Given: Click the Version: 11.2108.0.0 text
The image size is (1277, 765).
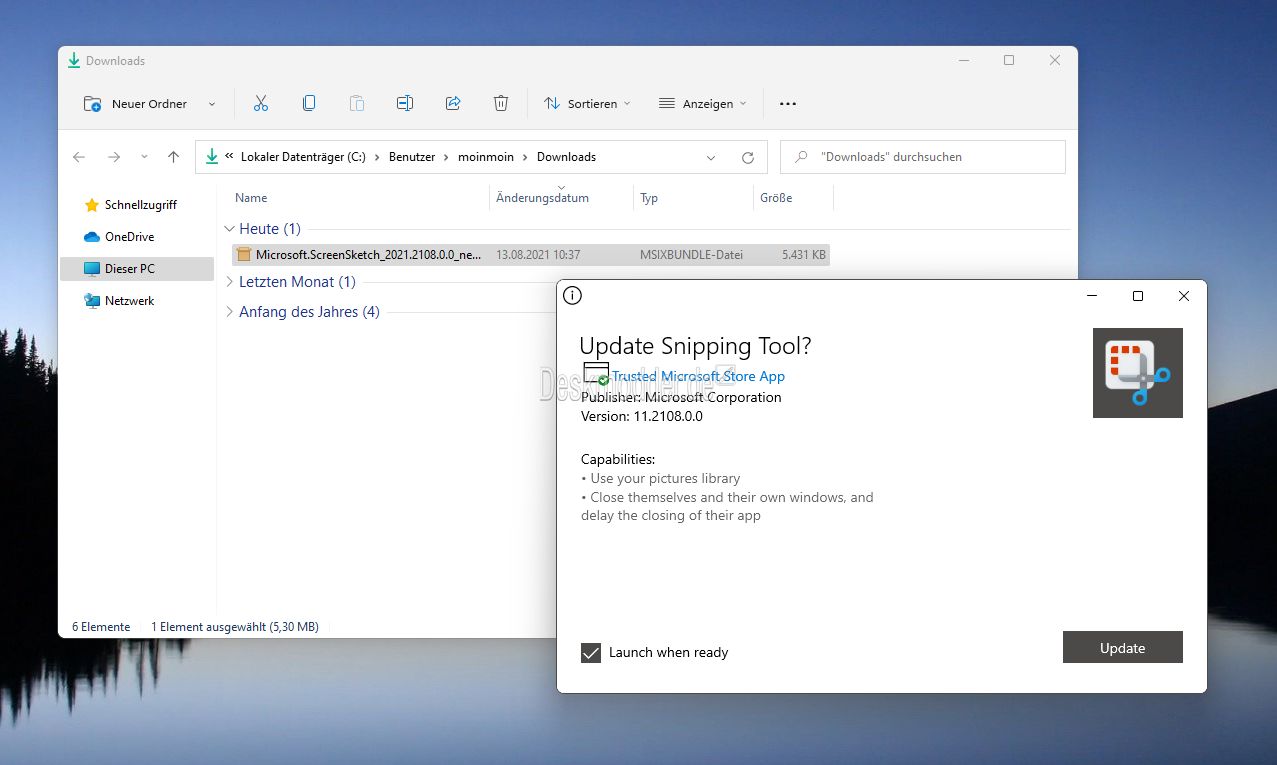Looking at the screenshot, I should 642,416.
